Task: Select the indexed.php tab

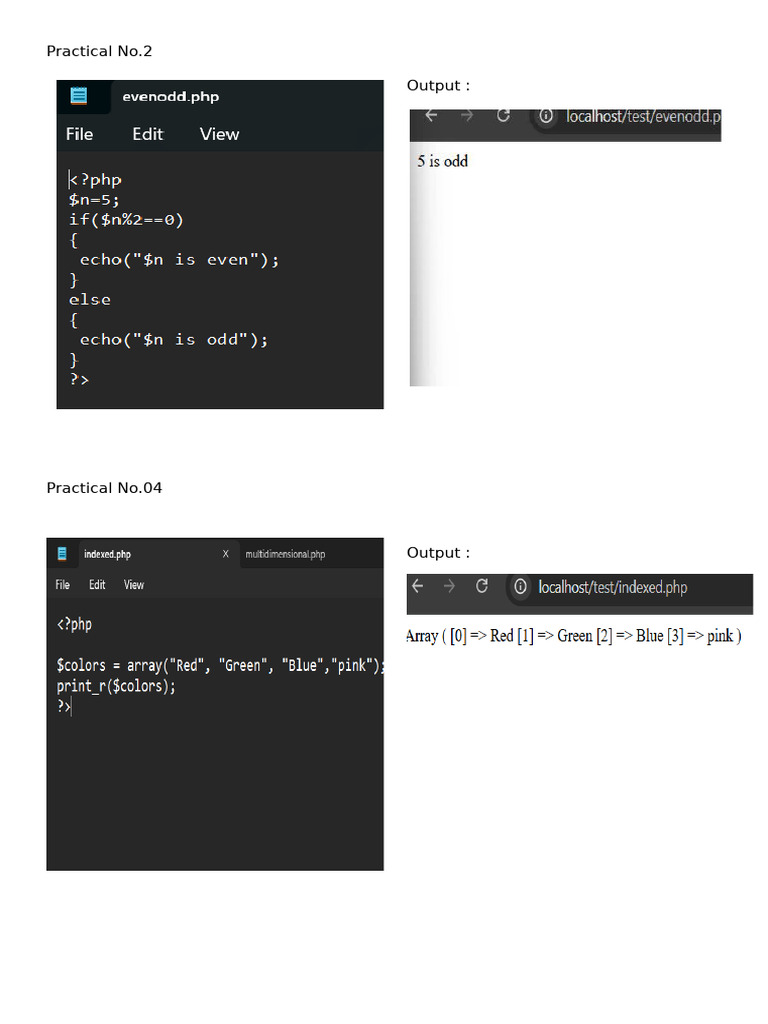Action: tap(107, 554)
